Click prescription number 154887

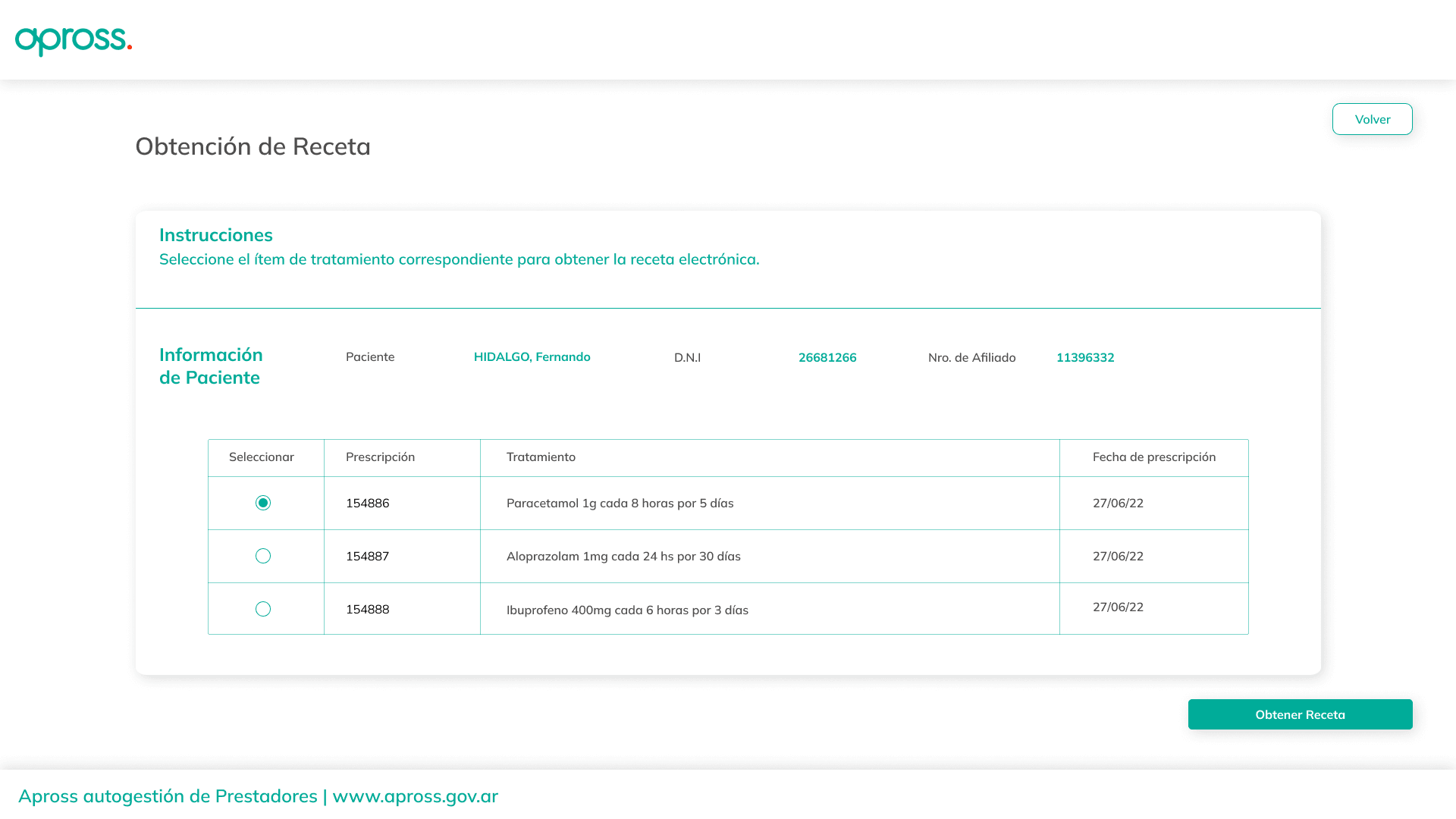pyautogui.click(x=368, y=556)
